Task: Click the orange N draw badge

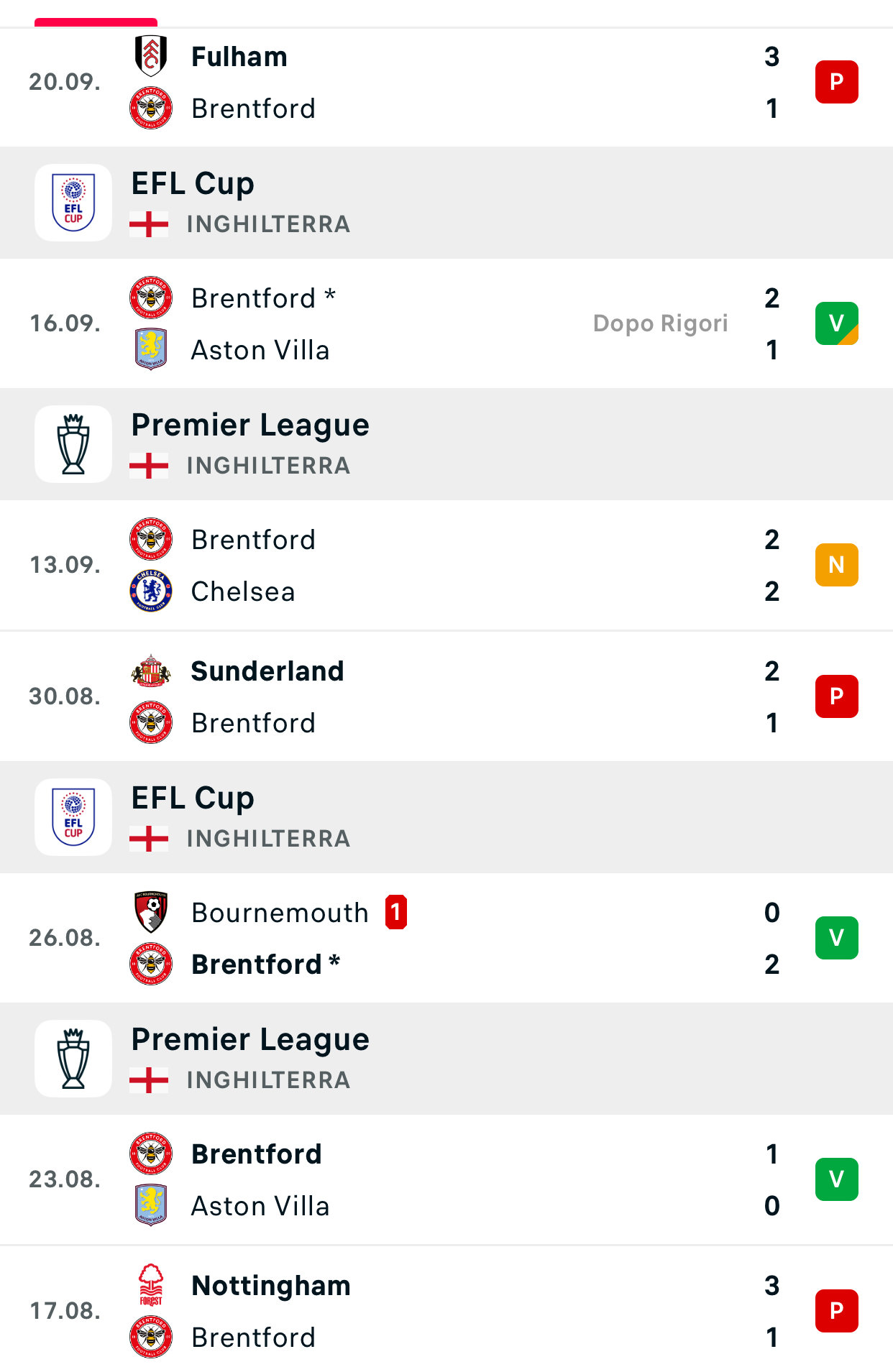Action: [x=836, y=565]
